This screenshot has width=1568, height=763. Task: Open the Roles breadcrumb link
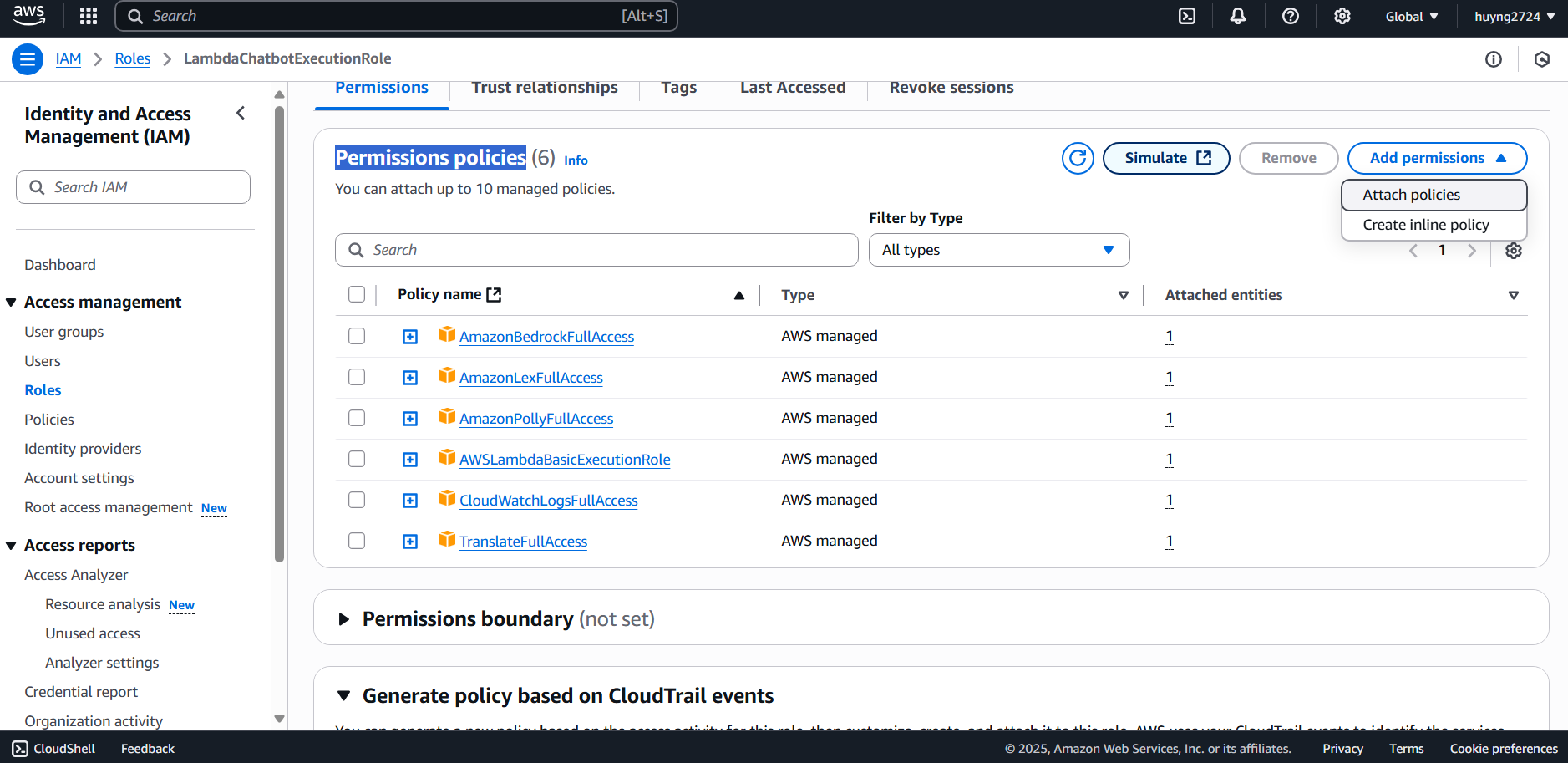(x=133, y=58)
